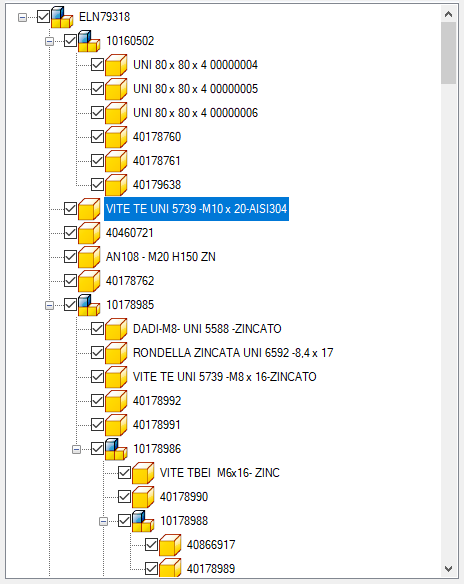
Task: Select the 10160502 tree label
Action: (x=130, y=41)
